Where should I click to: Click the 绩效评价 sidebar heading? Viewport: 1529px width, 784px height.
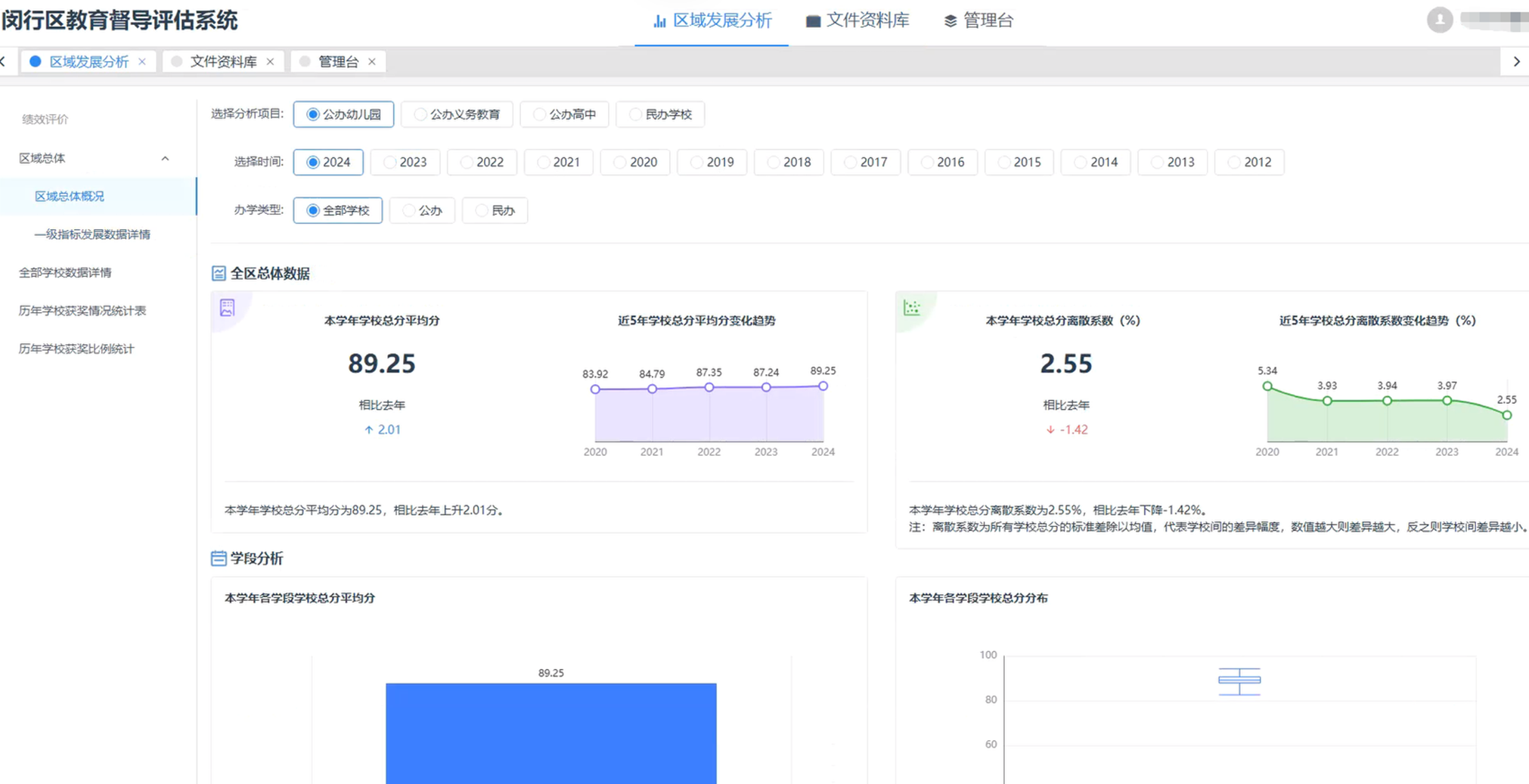45,119
